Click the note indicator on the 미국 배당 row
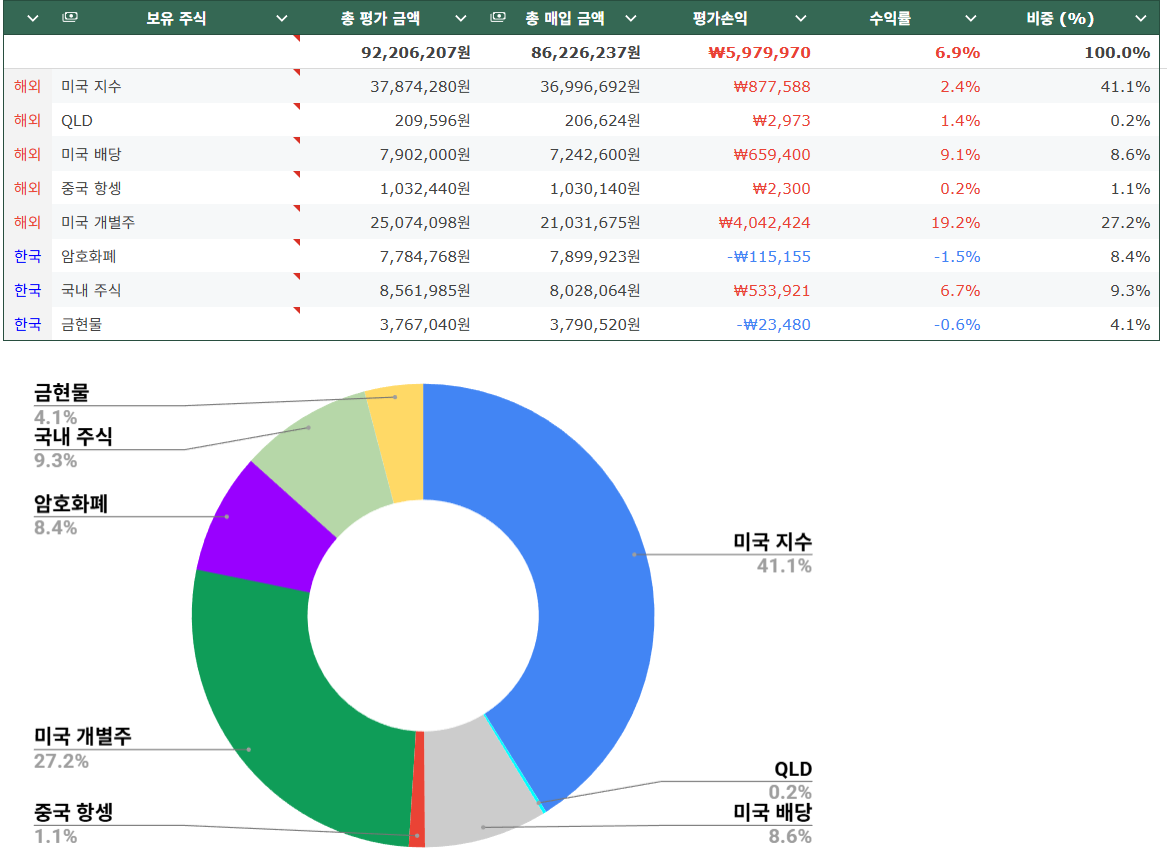The image size is (1167, 862). pyautogui.click(x=297, y=140)
